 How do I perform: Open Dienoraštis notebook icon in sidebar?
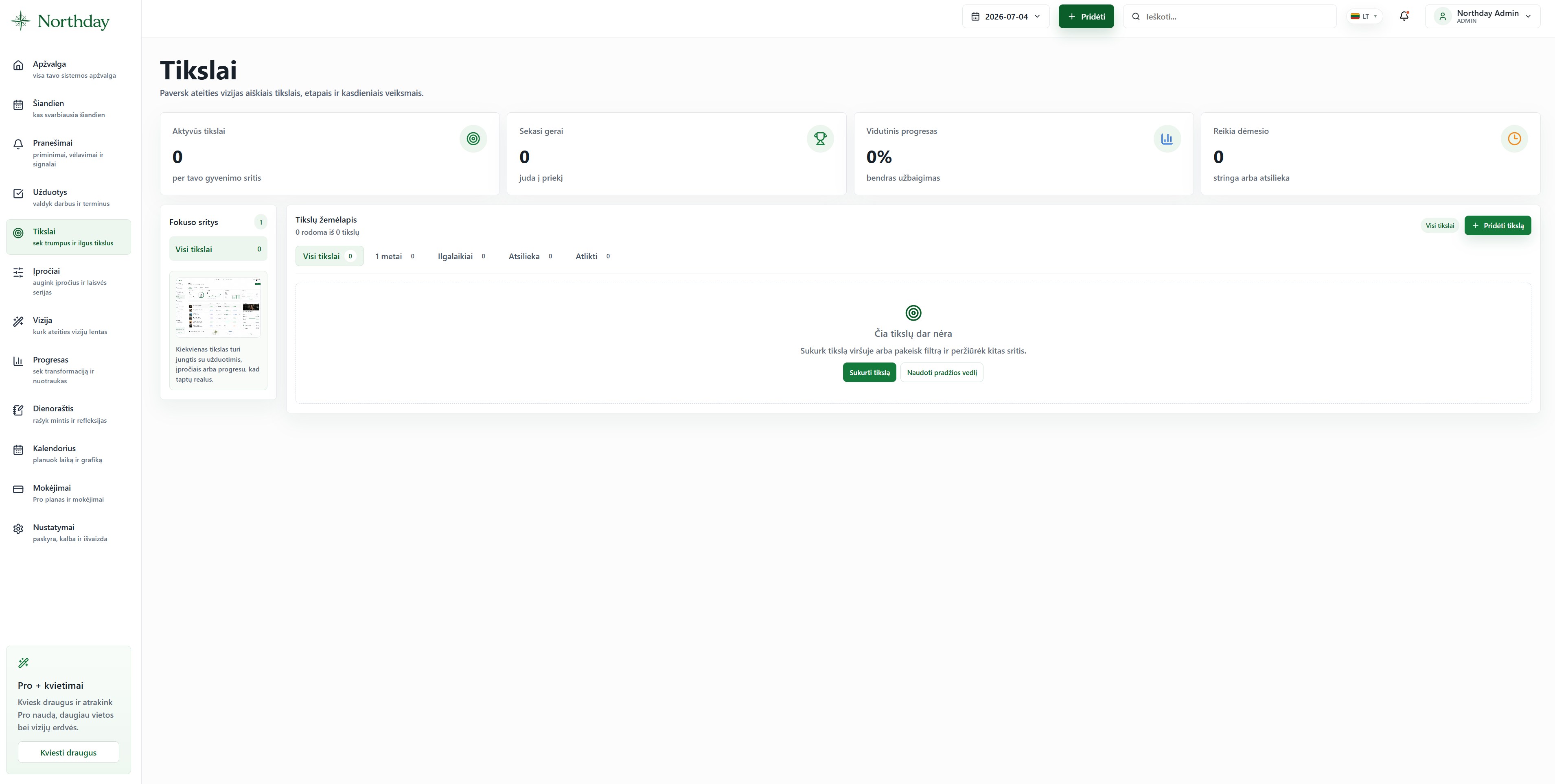pyautogui.click(x=18, y=410)
